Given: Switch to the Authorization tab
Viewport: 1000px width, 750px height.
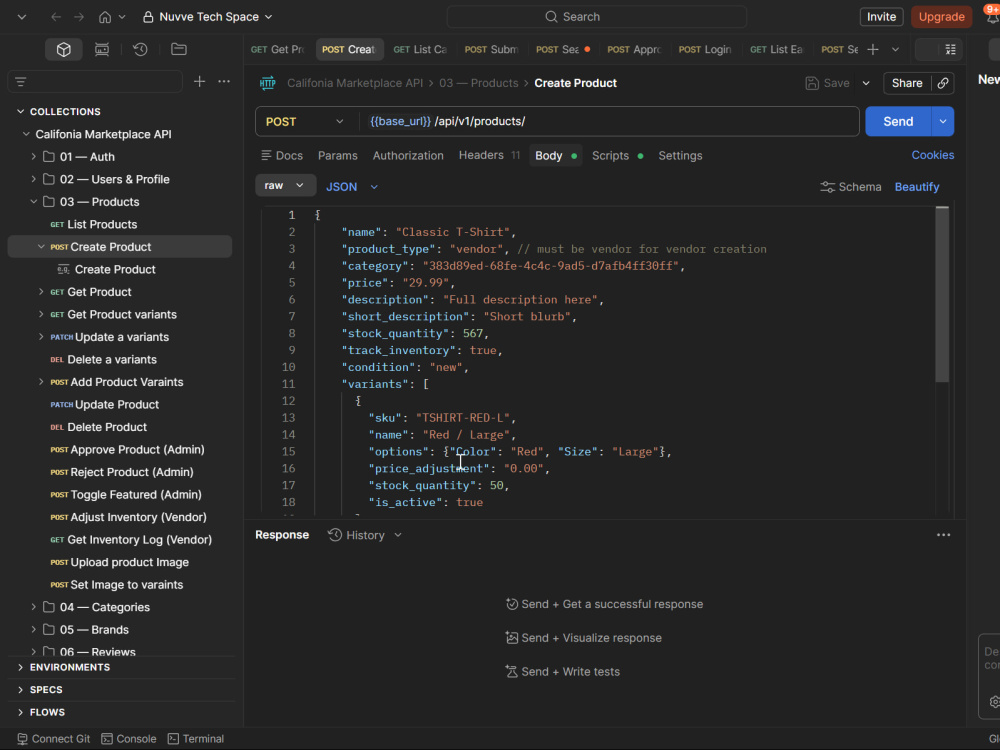Looking at the screenshot, I should [x=408, y=156].
